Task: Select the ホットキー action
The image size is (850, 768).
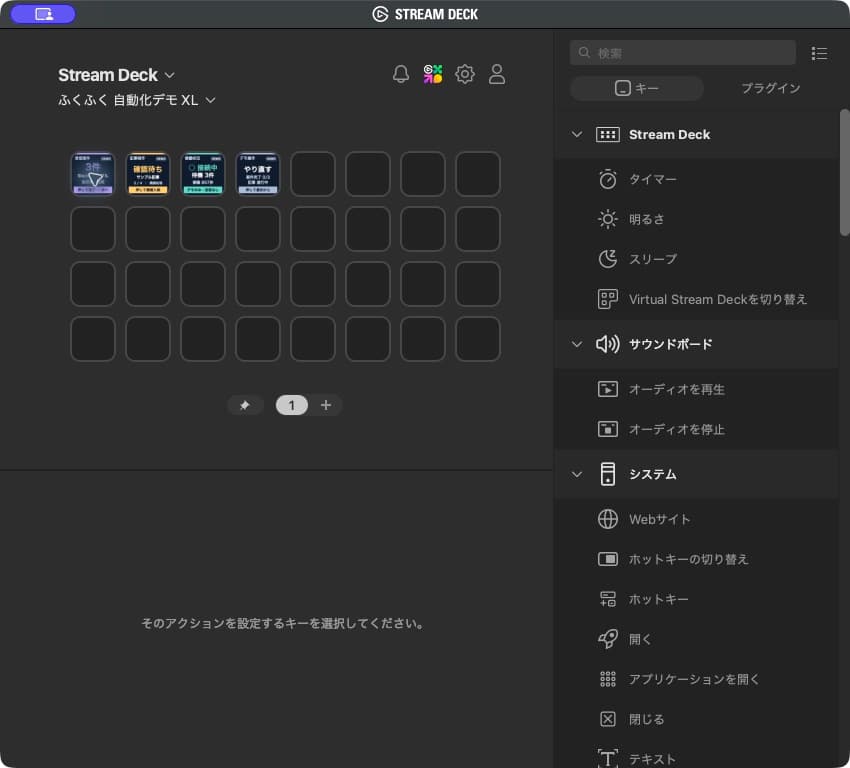Action: click(x=696, y=599)
